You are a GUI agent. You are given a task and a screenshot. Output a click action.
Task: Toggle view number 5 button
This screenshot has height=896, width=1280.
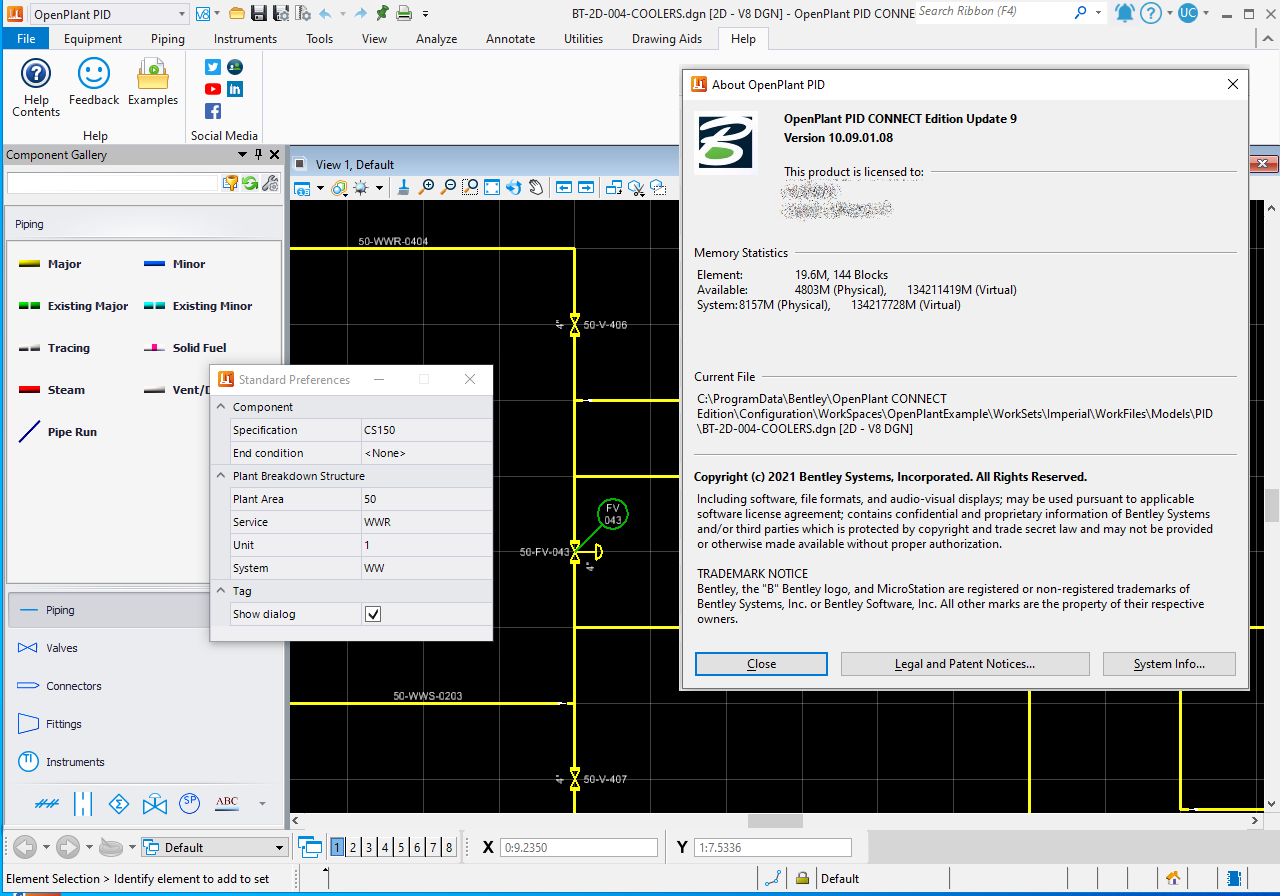coord(402,847)
